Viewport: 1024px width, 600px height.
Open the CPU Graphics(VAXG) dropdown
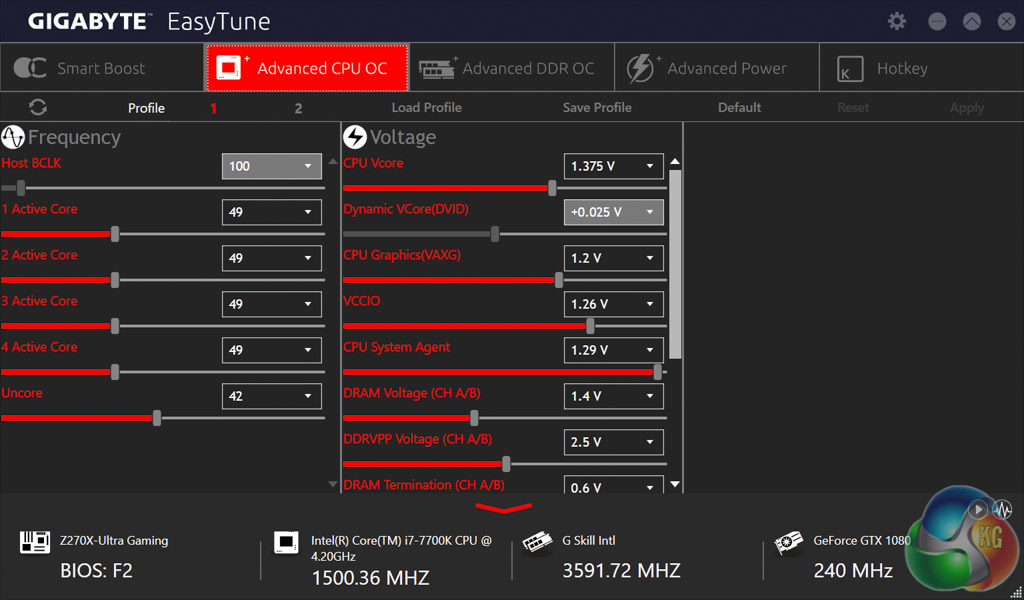click(614, 258)
